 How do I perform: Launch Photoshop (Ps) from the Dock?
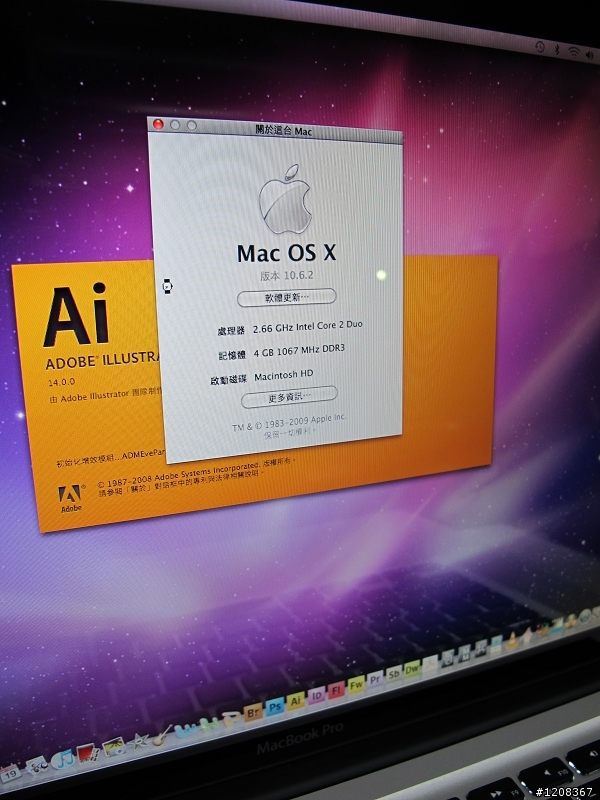(275, 707)
